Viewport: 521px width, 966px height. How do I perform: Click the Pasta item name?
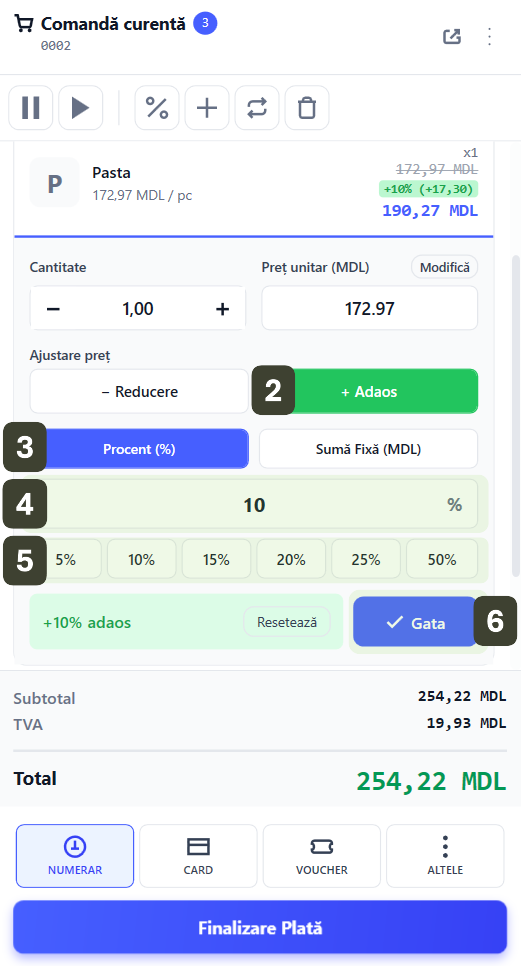click(111, 173)
